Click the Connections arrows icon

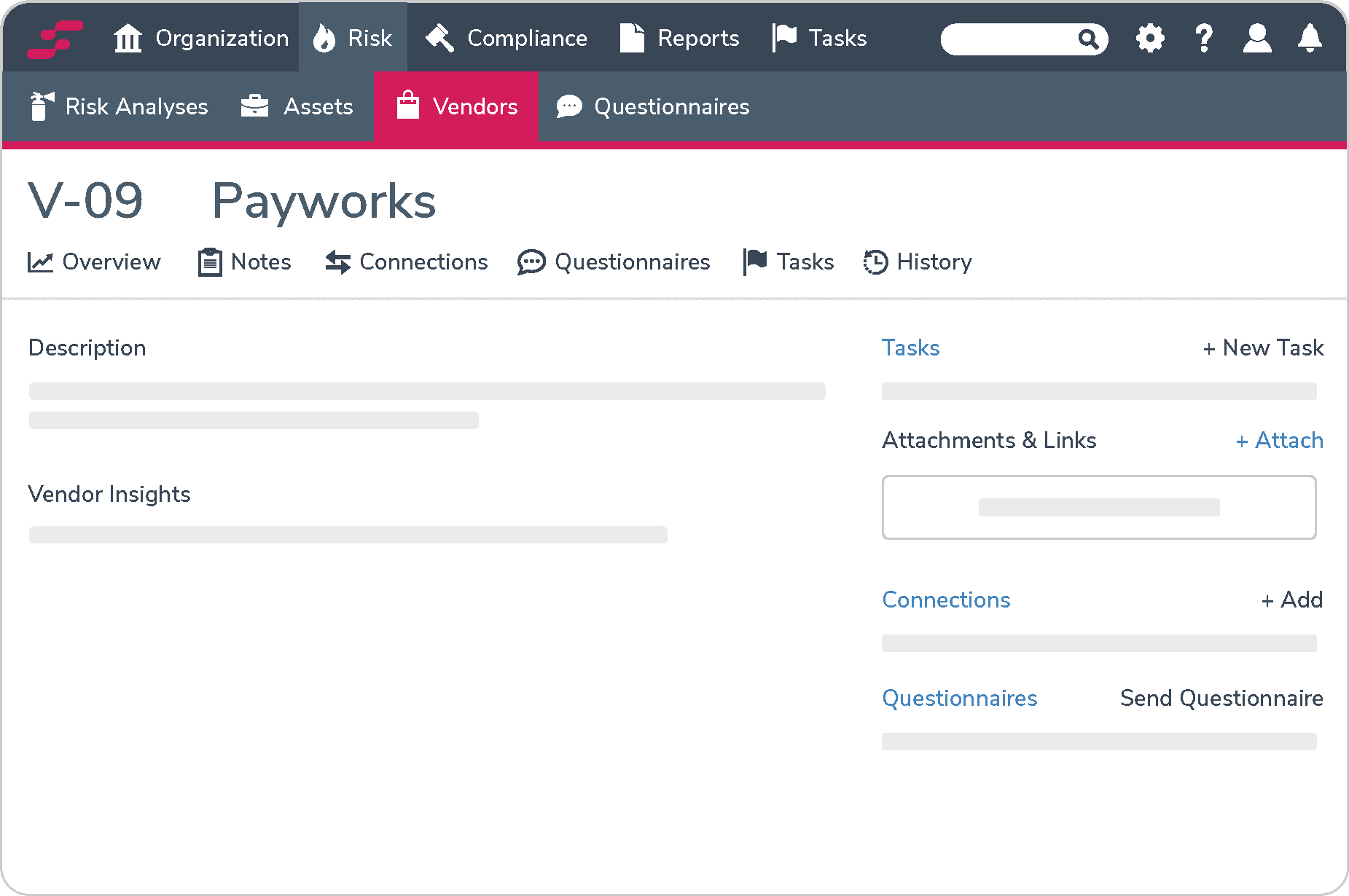pyautogui.click(x=338, y=262)
